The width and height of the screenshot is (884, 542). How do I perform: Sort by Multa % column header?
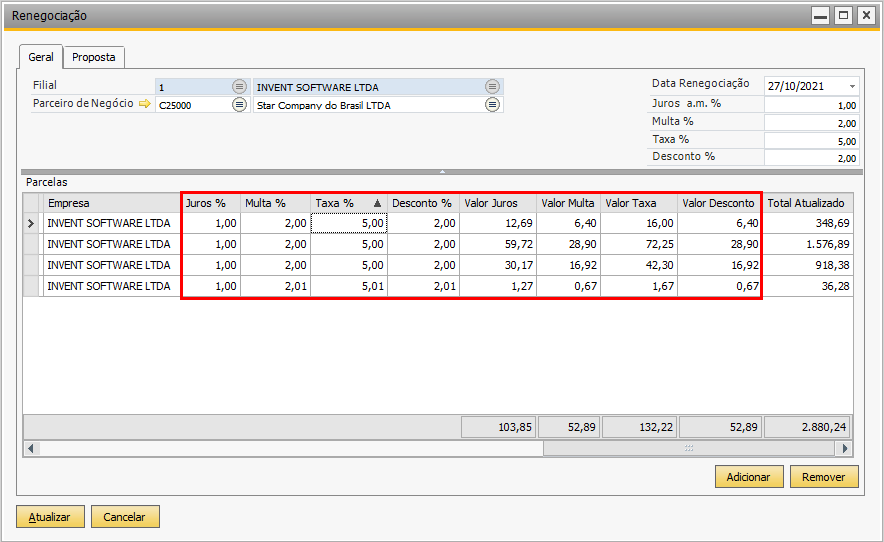pos(276,203)
